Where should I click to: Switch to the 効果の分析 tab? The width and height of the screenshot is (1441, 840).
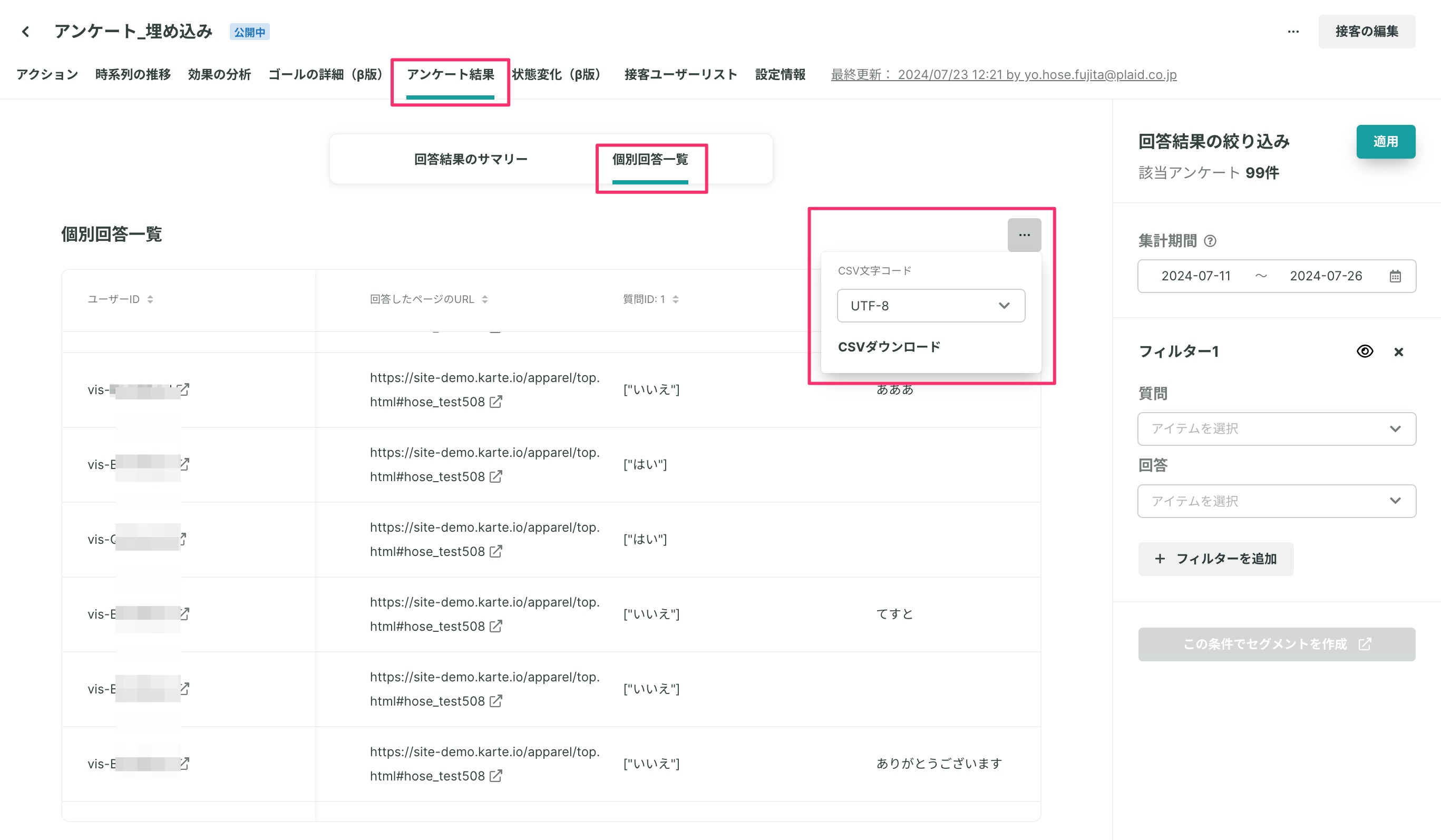tap(220, 74)
